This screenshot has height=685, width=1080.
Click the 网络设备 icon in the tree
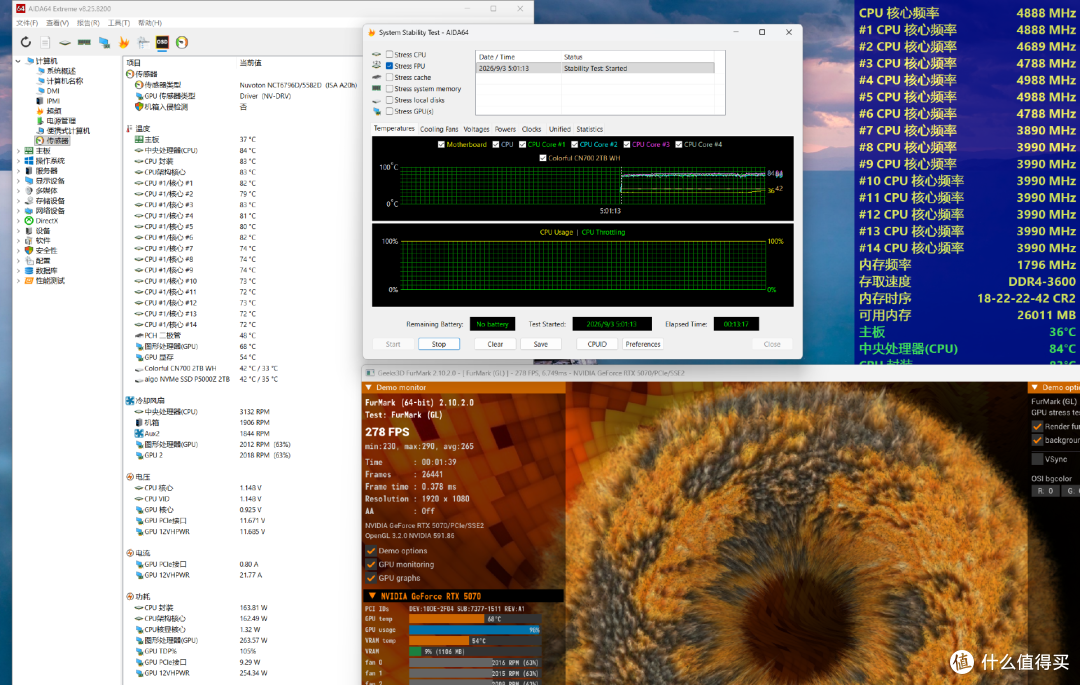point(29,211)
